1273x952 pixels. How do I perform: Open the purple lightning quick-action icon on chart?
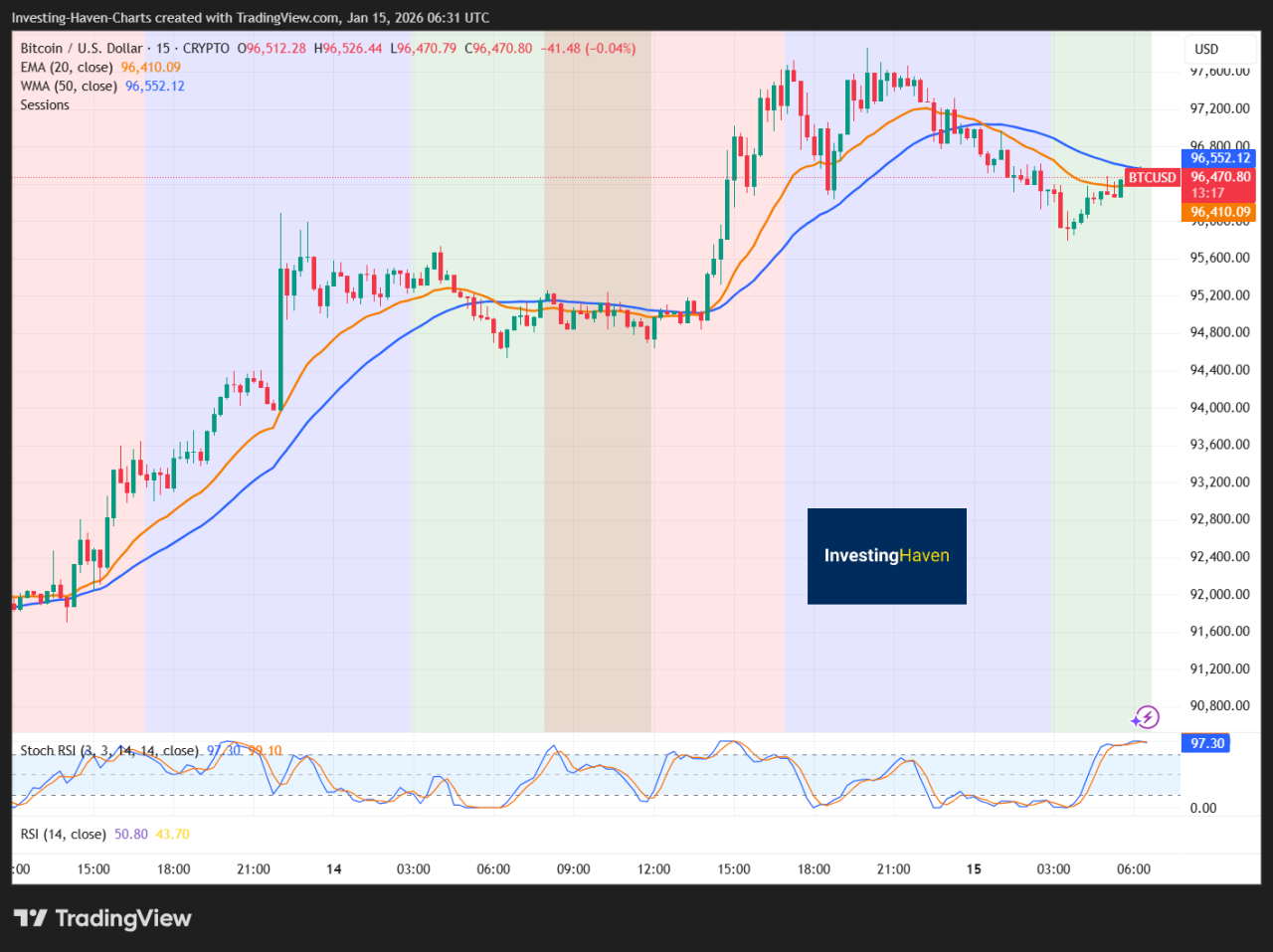(1146, 716)
